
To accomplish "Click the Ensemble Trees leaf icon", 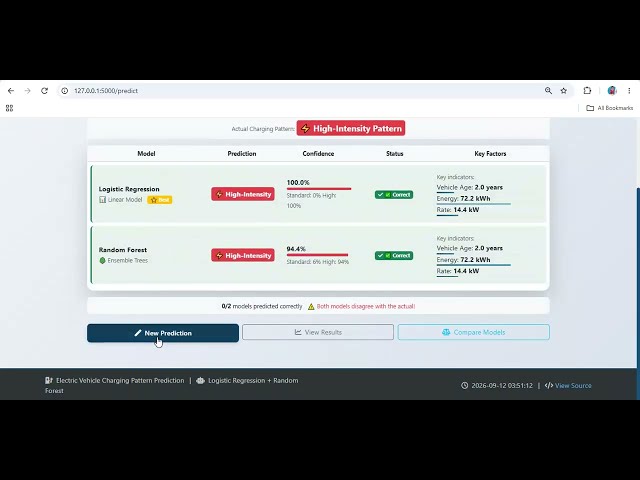I will [102, 260].
